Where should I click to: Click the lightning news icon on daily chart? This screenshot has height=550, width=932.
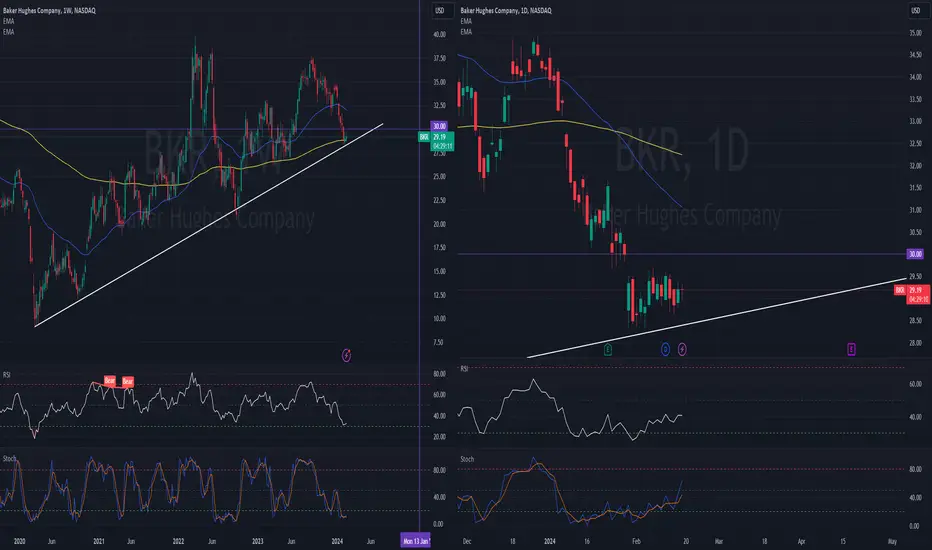pyautogui.click(x=682, y=350)
